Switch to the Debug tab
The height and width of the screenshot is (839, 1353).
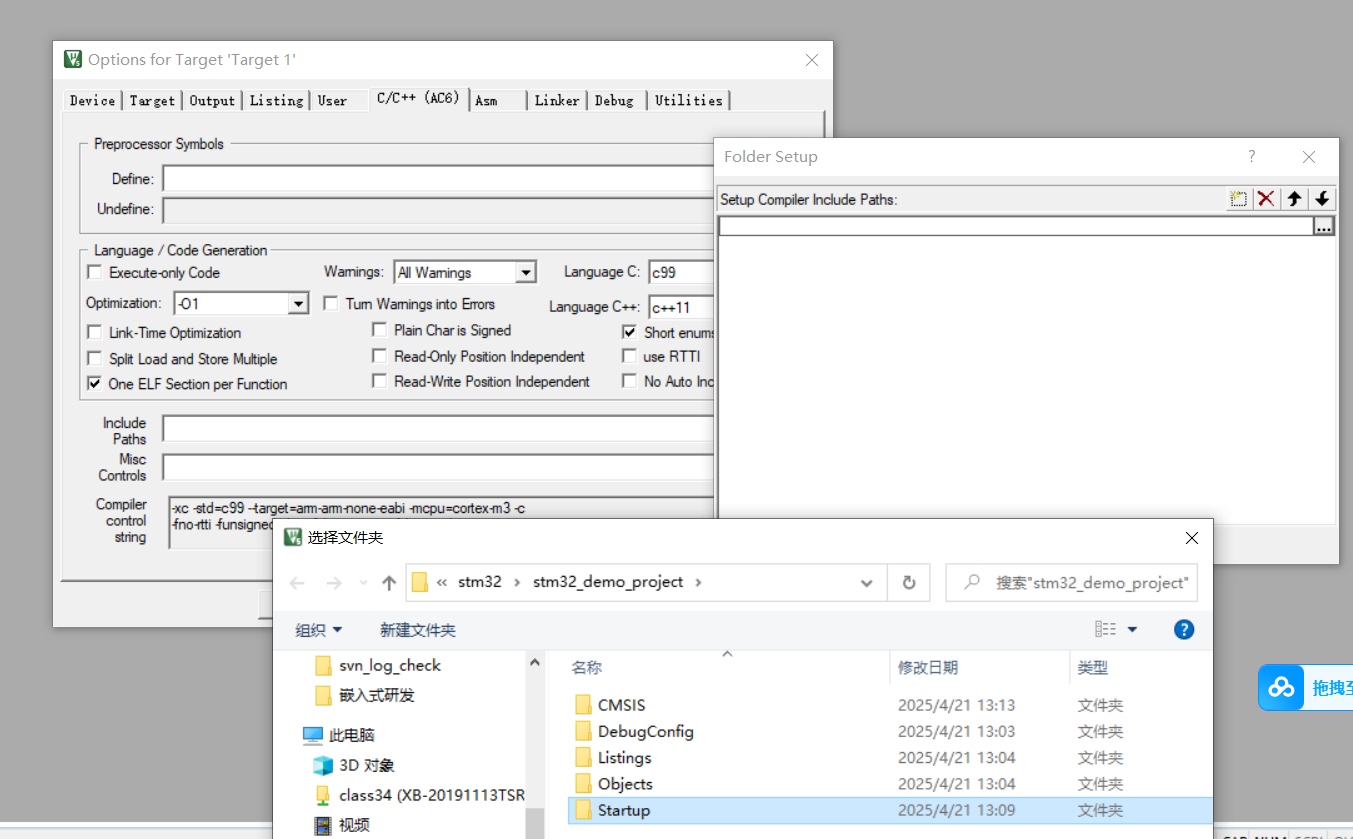(x=614, y=100)
